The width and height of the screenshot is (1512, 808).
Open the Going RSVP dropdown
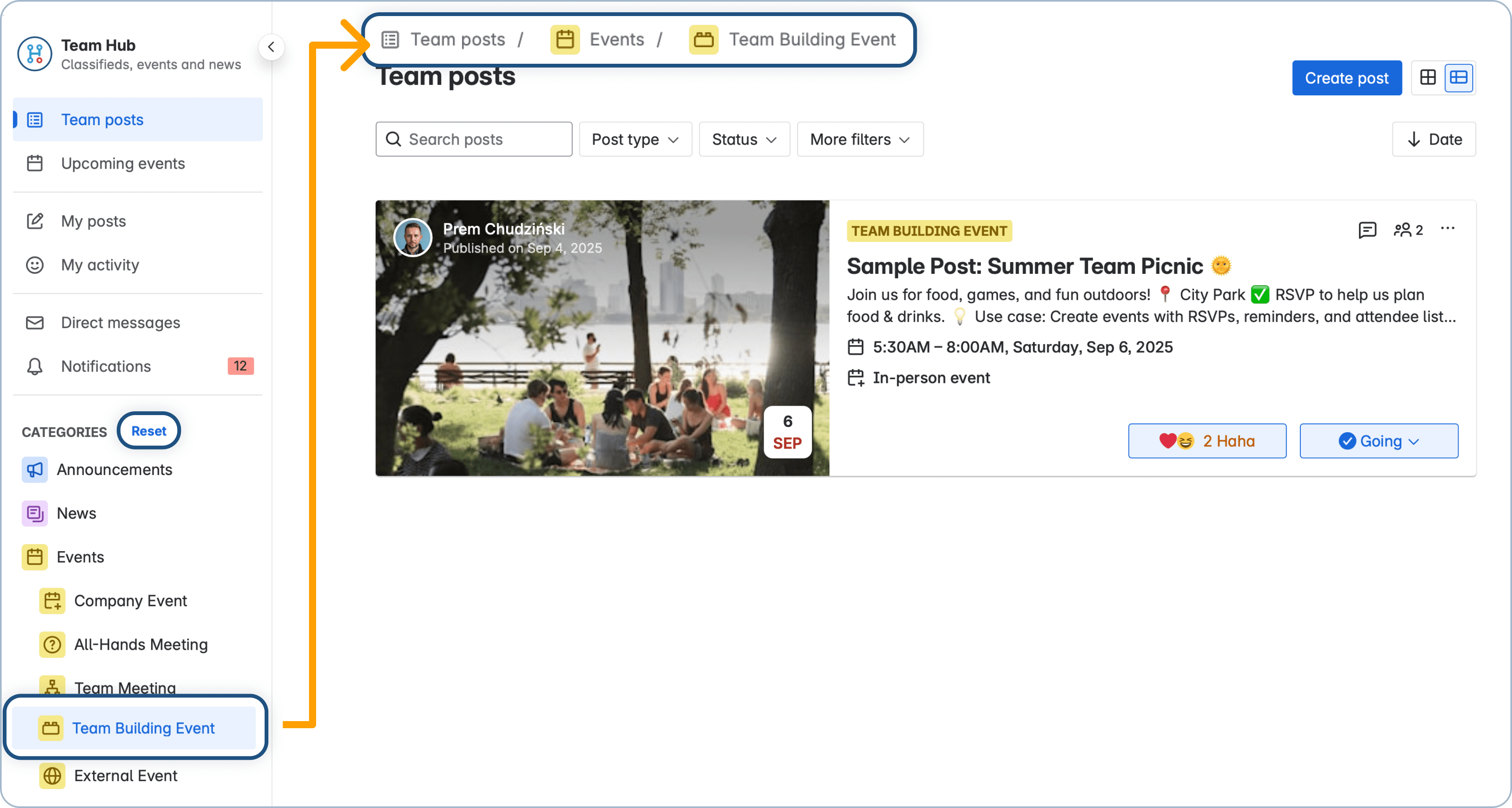pyautogui.click(x=1379, y=441)
